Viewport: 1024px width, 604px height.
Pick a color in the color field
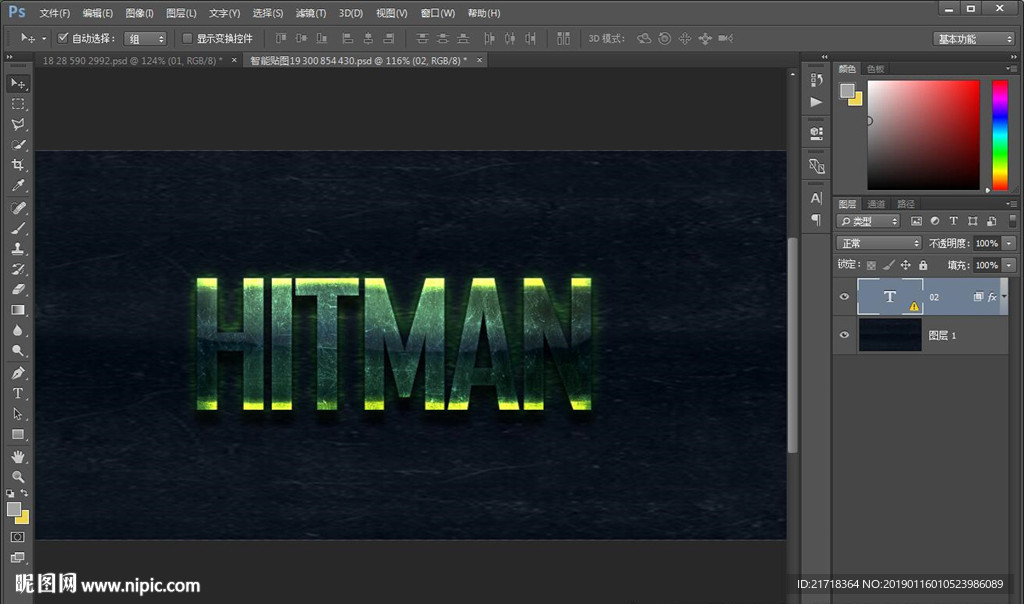(x=923, y=135)
